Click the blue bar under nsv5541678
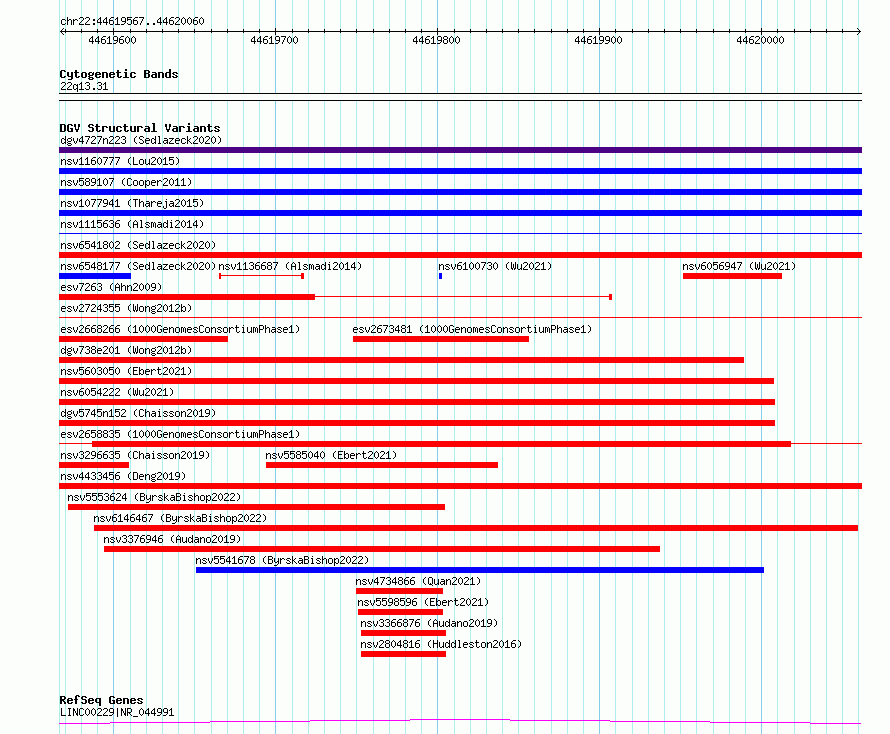 [480, 570]
